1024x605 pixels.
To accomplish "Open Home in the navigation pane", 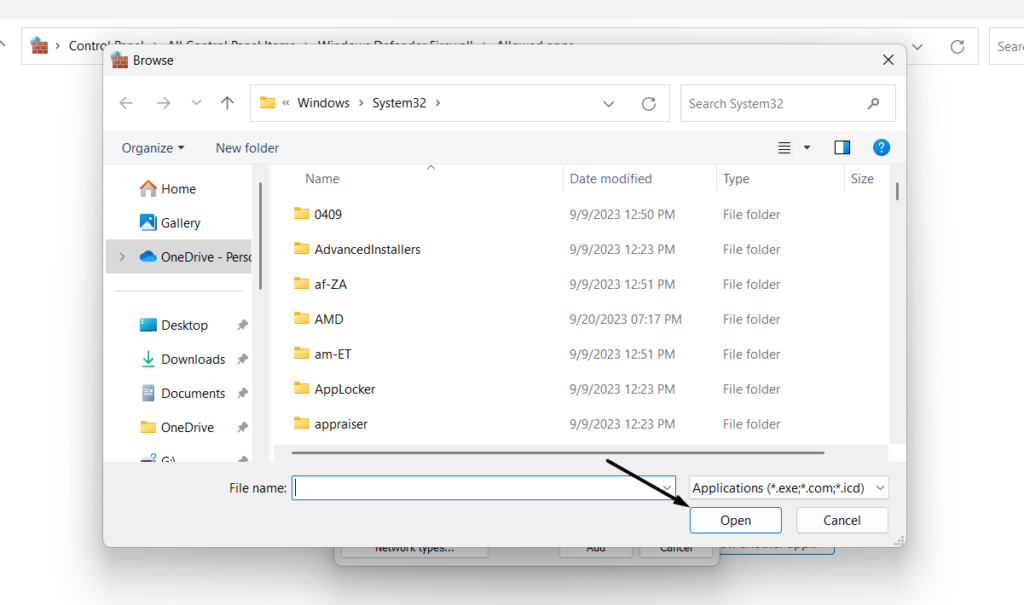I will pyautogui.click(x=178, y=188).
